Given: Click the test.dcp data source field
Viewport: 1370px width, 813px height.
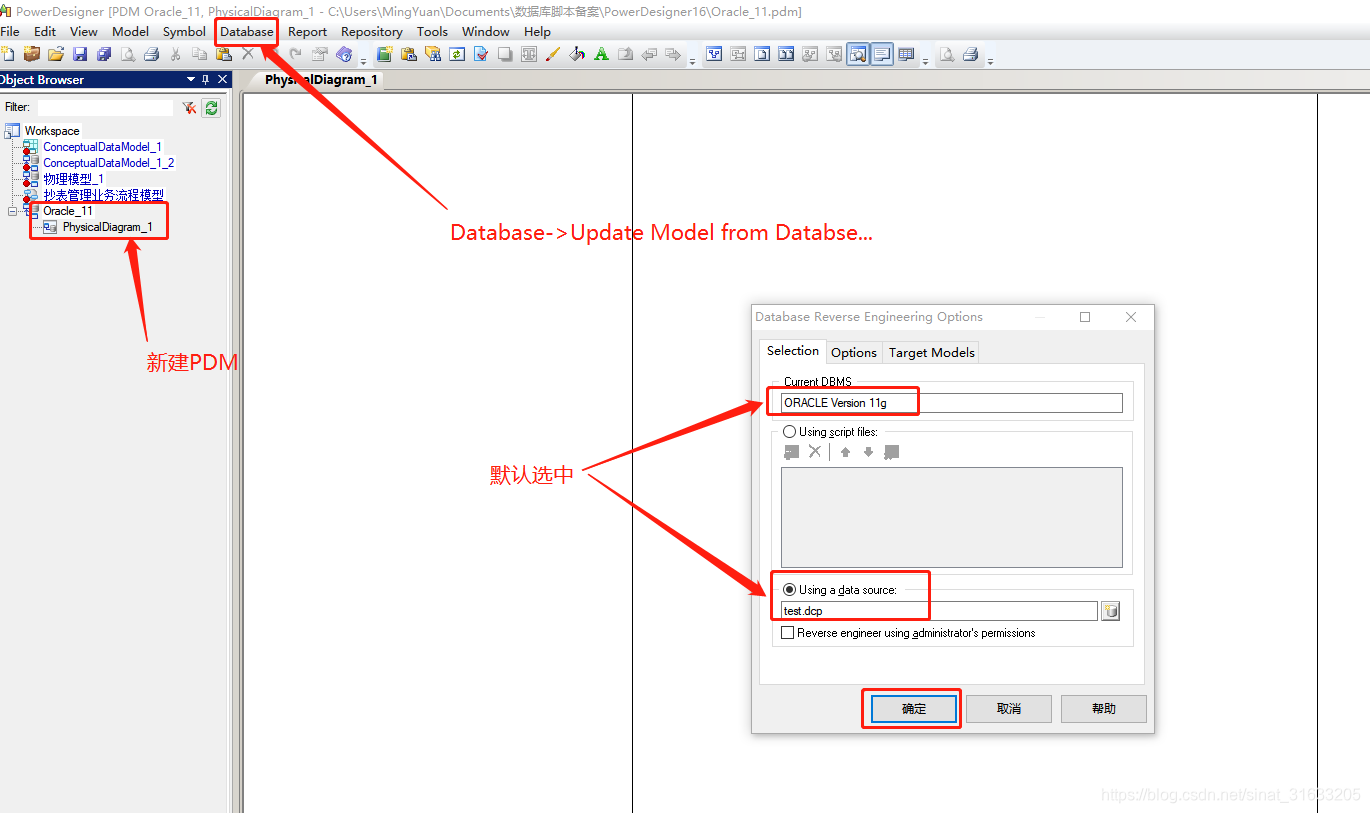Looking at the screenshot, I should 939,611.
